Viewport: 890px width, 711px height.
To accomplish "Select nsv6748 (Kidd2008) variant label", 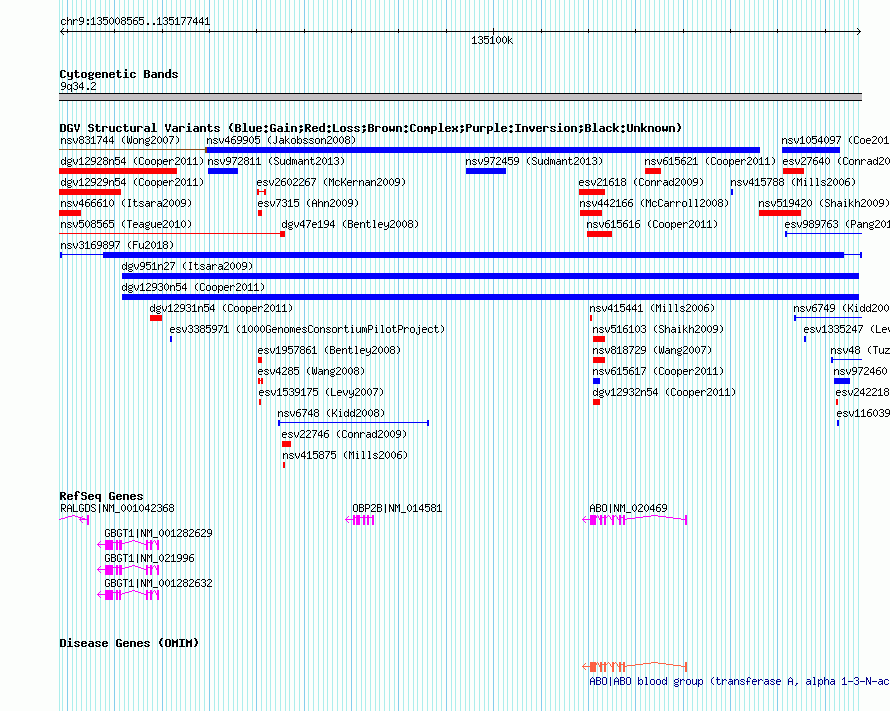I will [331, 413].
